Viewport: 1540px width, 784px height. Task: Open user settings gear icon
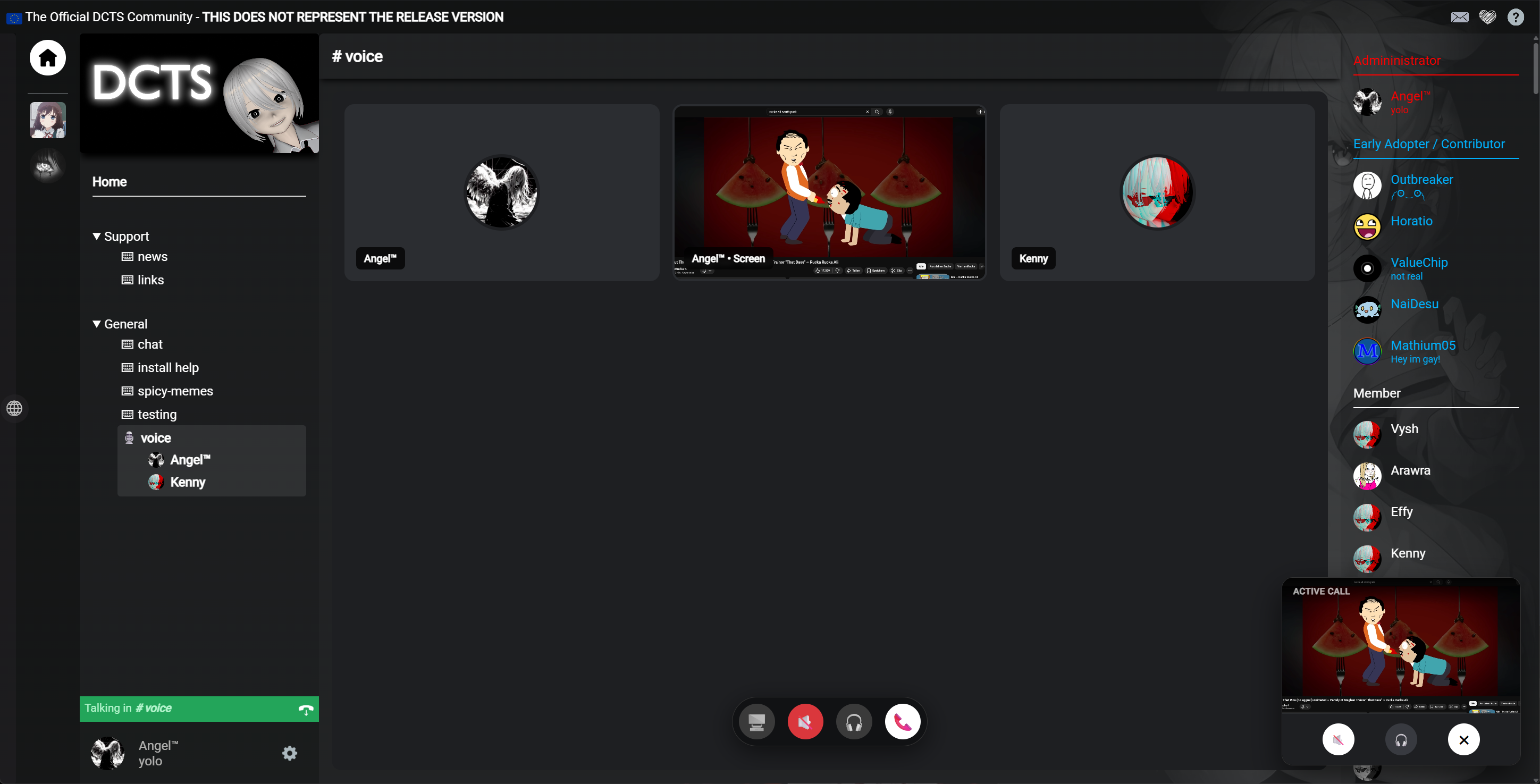tap(289, 753)
